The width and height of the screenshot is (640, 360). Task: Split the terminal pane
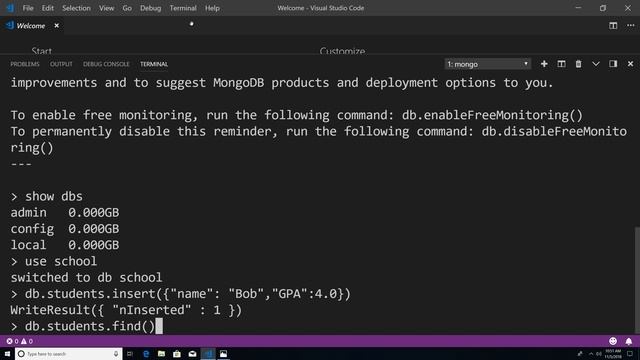[561, 64]
